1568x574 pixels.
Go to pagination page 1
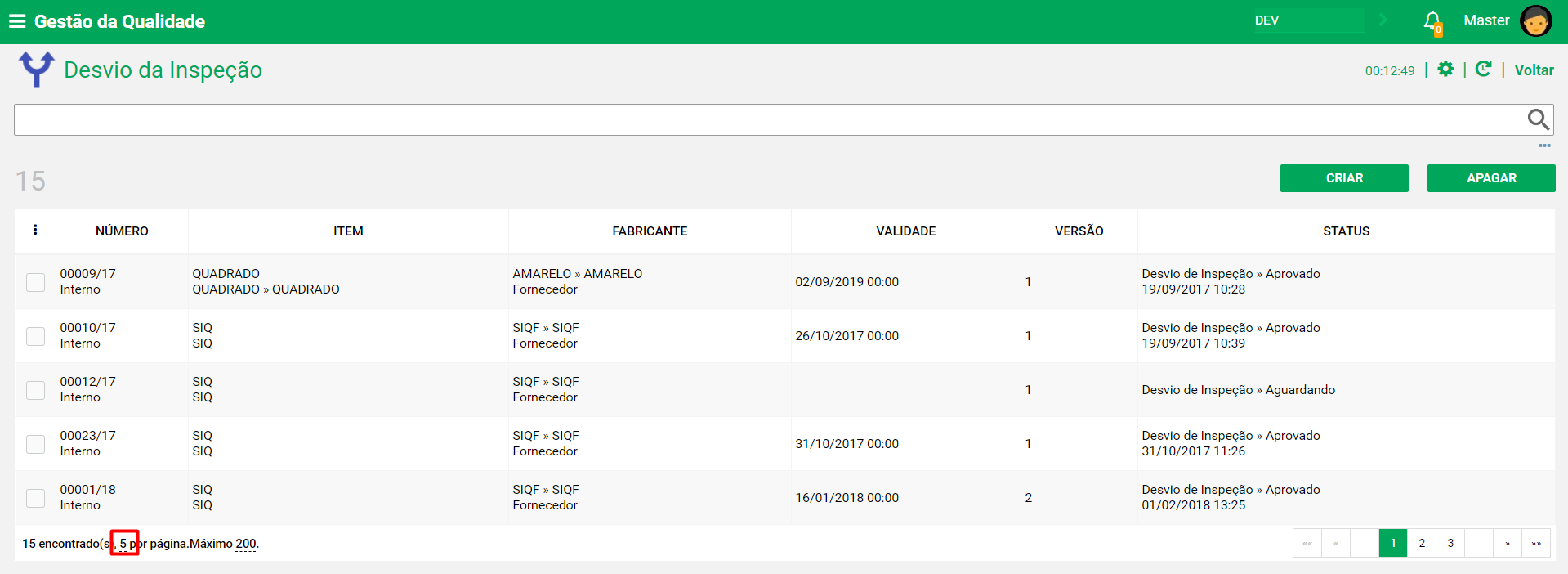tap(1393, 543)
